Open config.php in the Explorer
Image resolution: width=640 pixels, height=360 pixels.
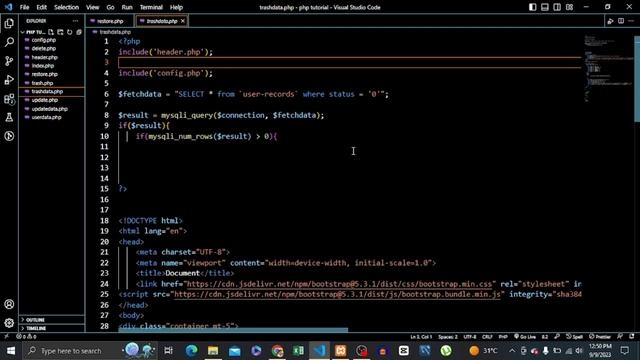point(52,40)
